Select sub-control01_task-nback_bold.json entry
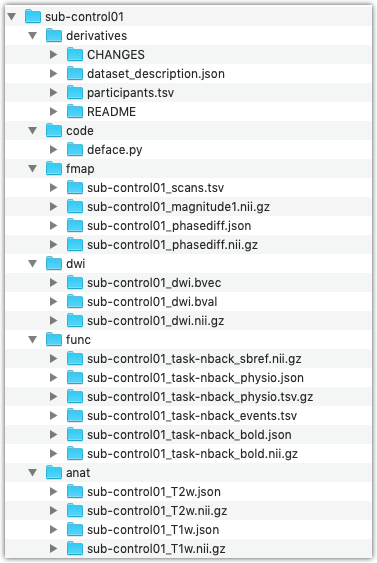The height and width of the screenshot is (563, 377). click(188, 434)
